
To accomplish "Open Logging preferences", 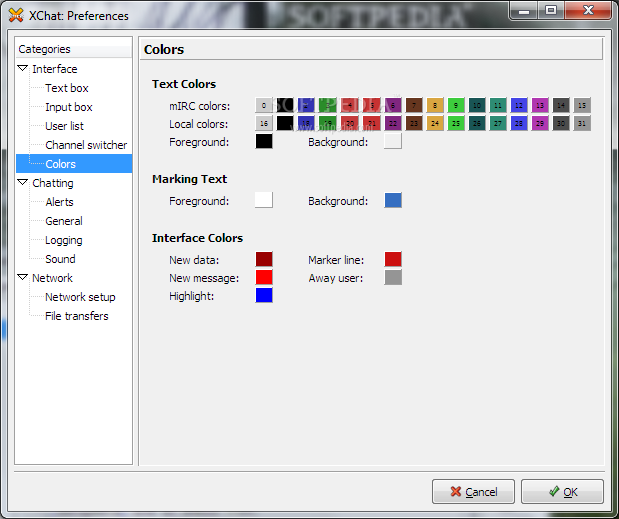I will (64, 240).
